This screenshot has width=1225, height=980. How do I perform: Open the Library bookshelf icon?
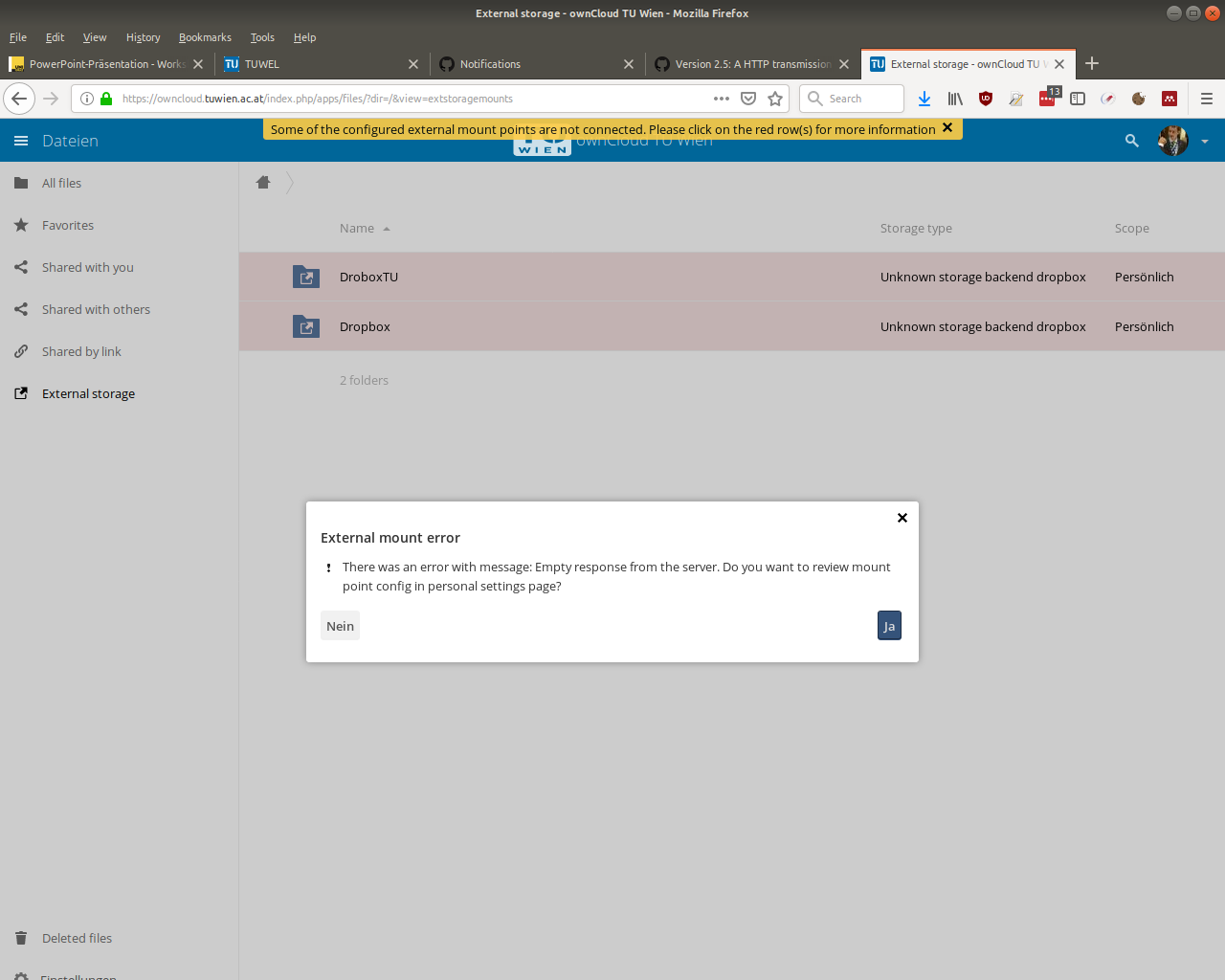(x=955, y=99)
